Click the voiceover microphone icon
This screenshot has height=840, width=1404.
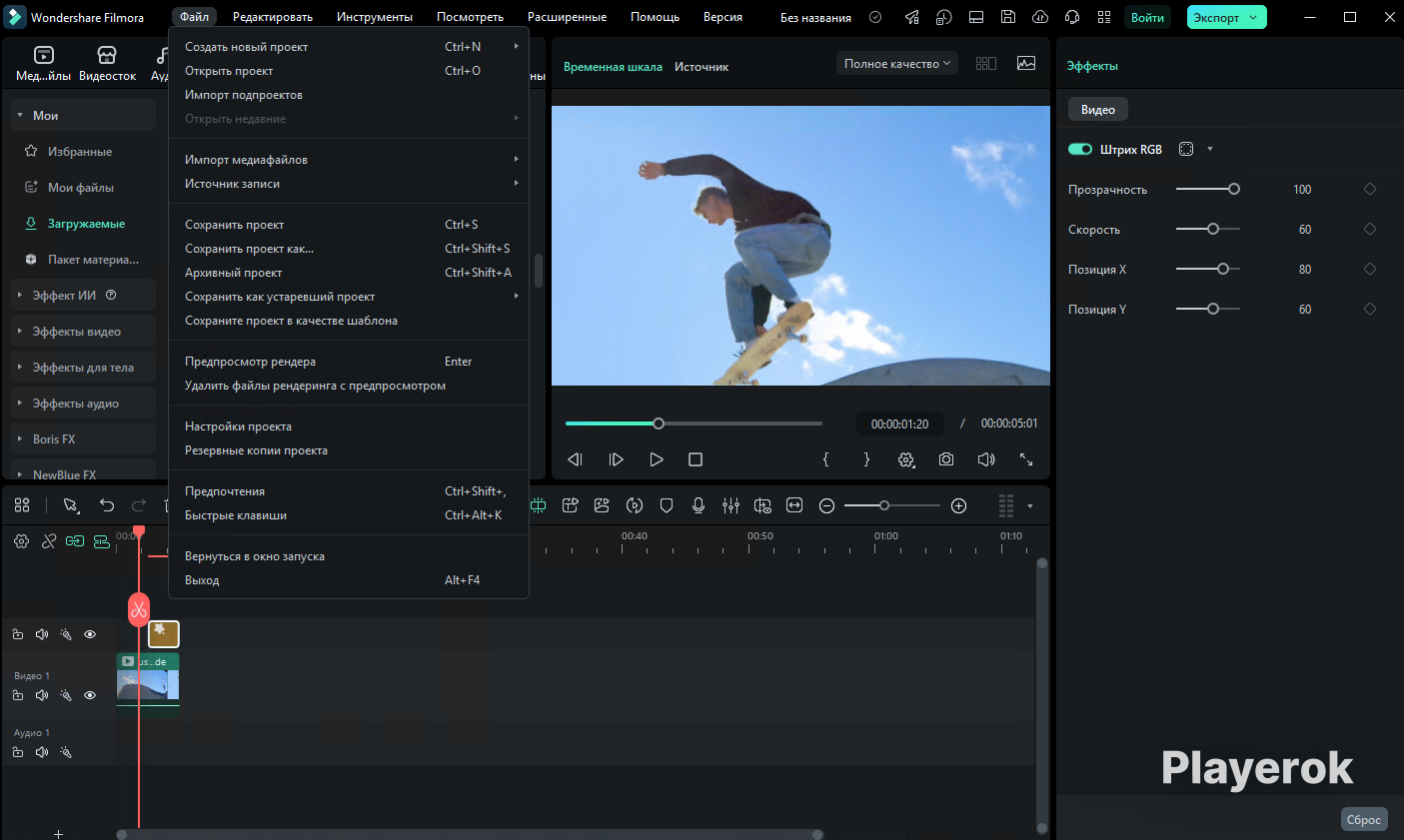click(699, 505)
